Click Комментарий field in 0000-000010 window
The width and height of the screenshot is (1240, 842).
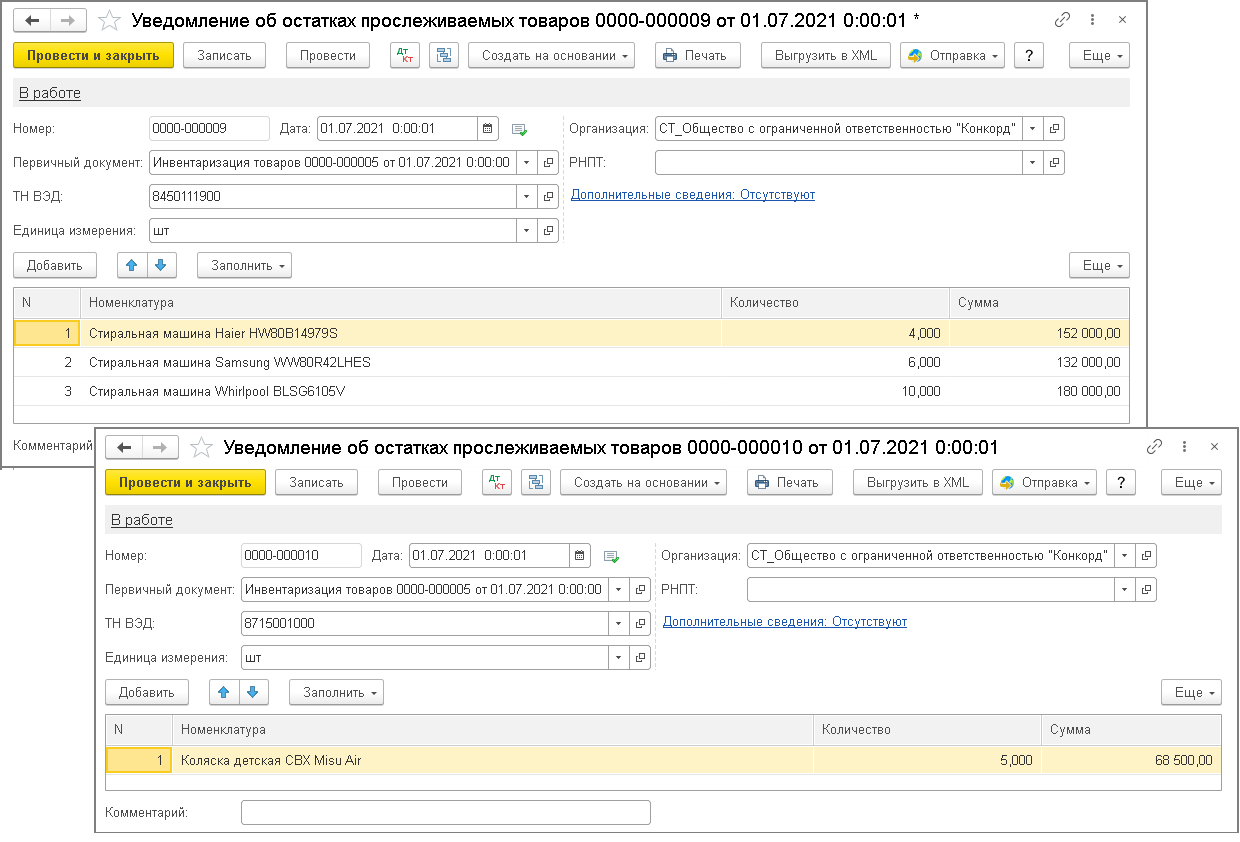446,812
